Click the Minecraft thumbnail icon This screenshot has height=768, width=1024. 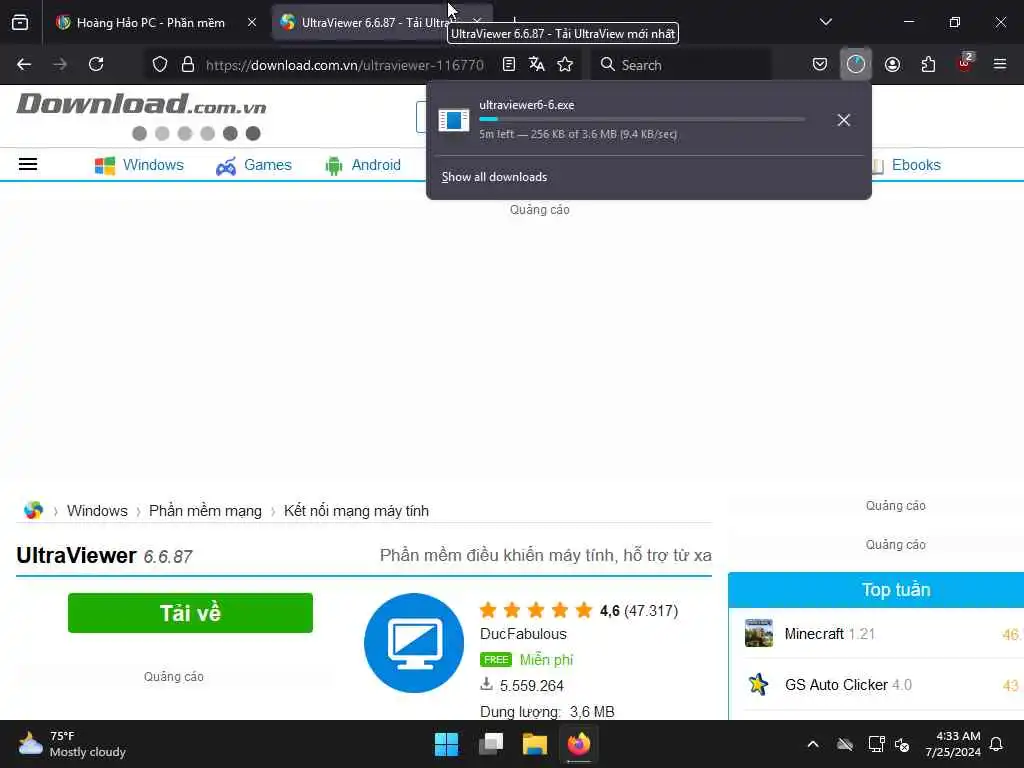(758, 633)
